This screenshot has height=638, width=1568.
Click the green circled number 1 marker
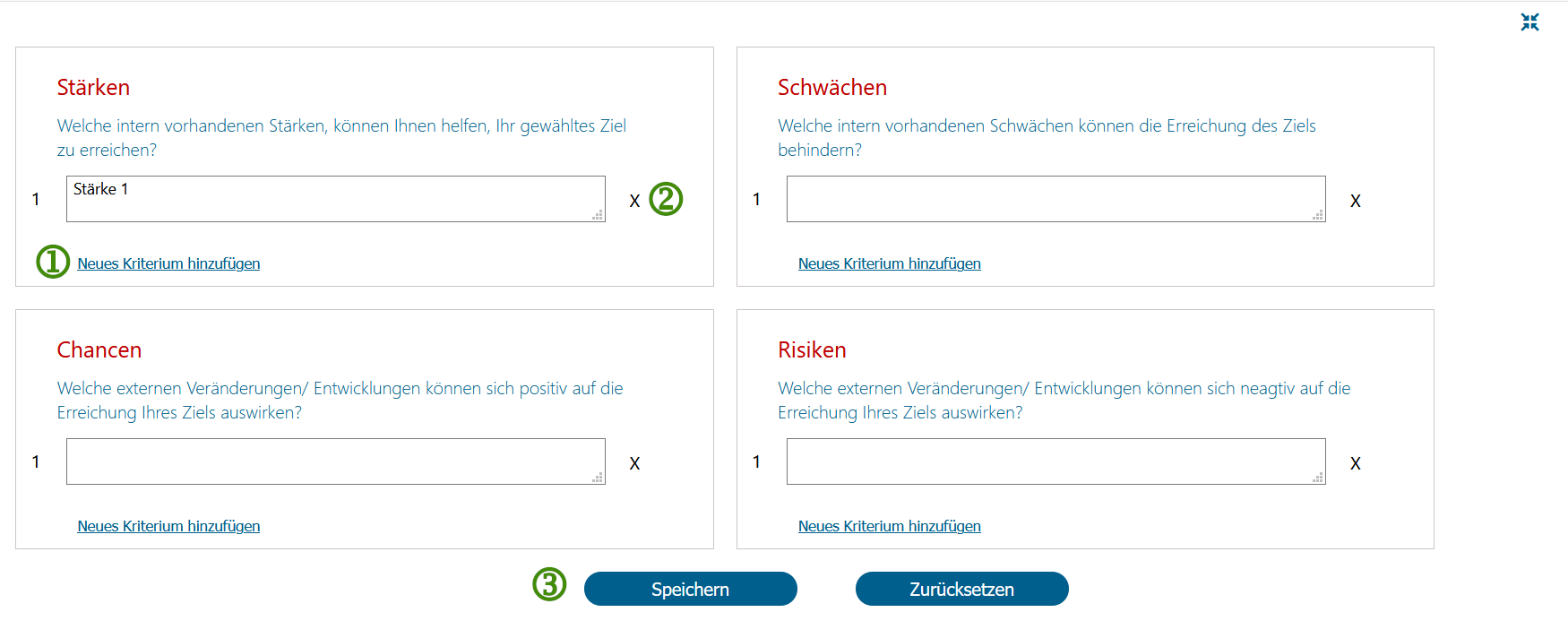pos(53,262)
